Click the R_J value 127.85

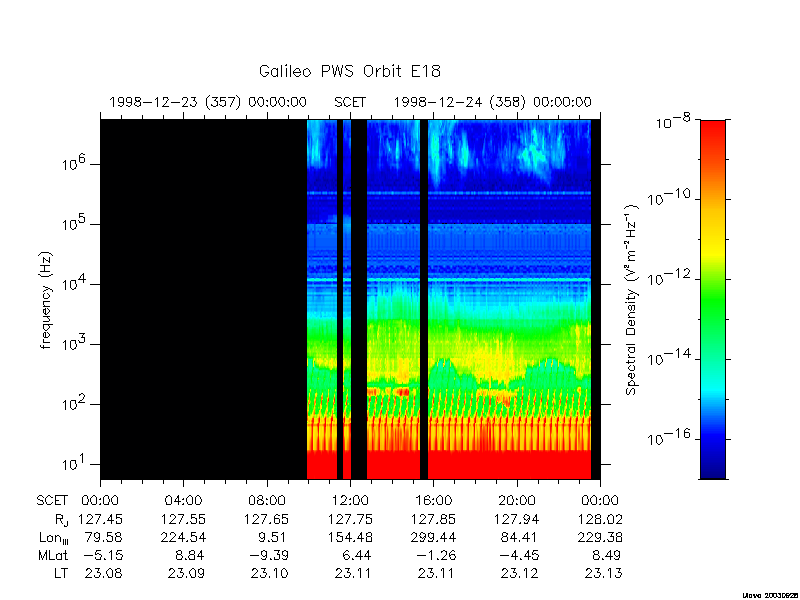(x=433, y=519)
